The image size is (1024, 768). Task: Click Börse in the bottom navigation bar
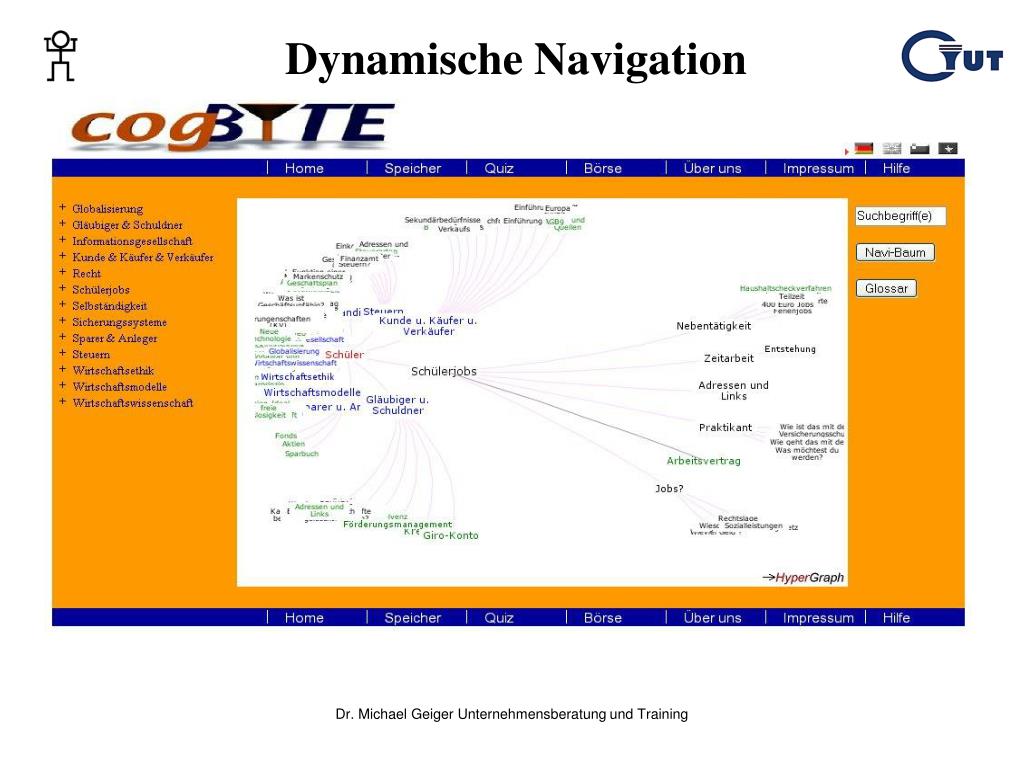(x=603, y=618)
